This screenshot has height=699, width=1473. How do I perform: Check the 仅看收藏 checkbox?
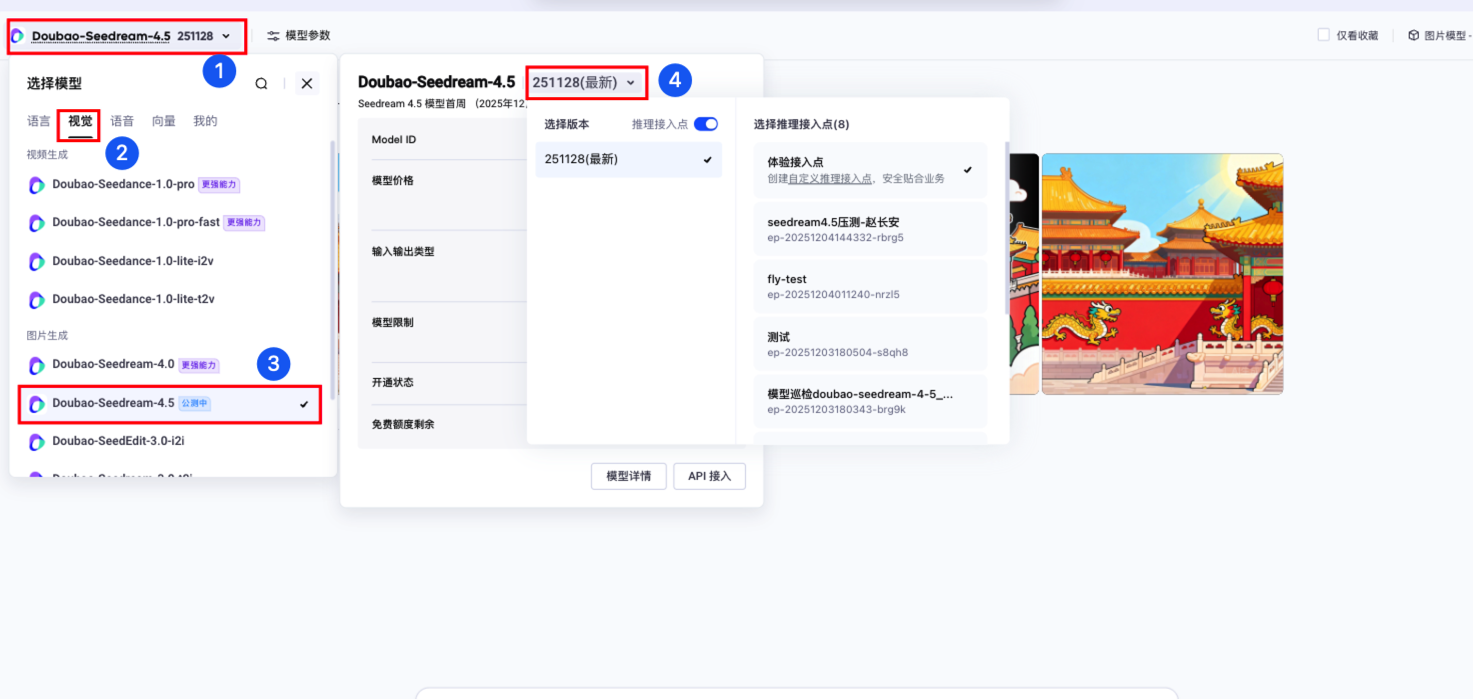click(x=1324, y=35)
